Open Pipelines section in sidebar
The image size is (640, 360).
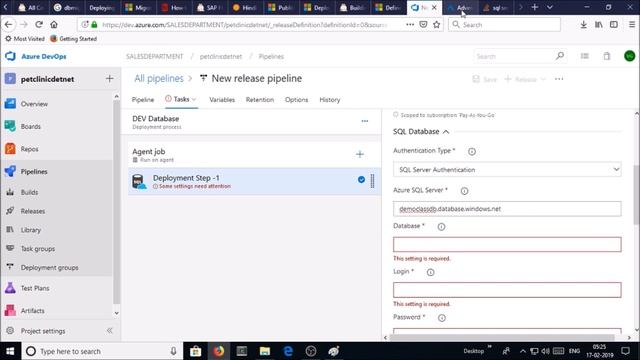(34, 171)
